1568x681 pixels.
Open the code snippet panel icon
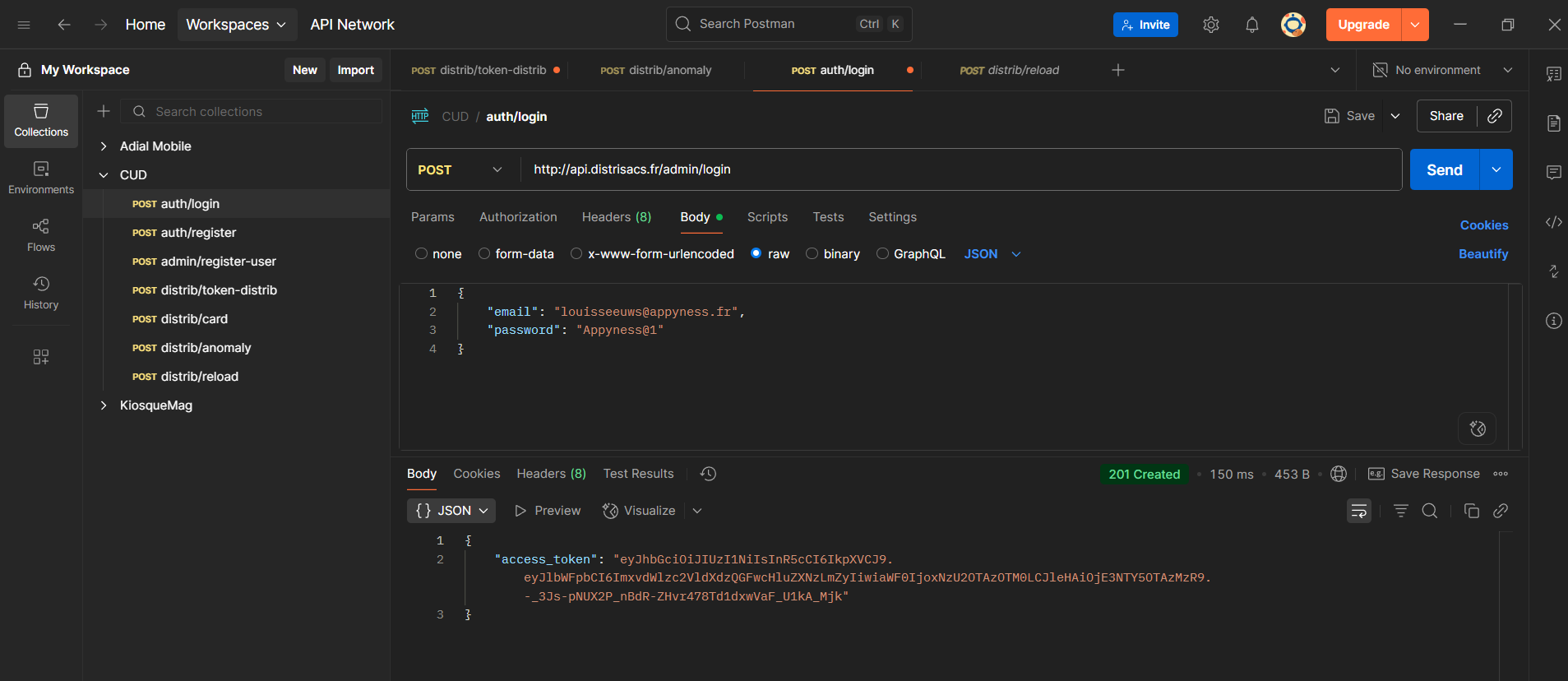tap(1553, 222)
